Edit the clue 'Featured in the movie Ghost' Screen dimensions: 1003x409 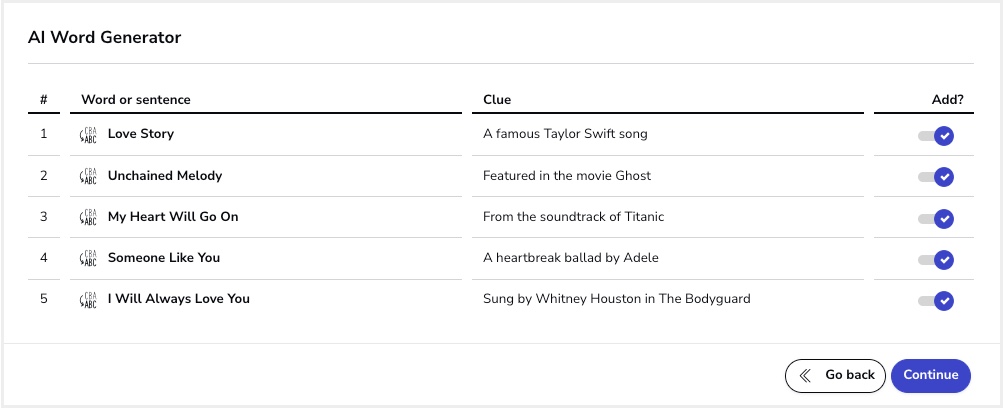(x=567, y=175)
